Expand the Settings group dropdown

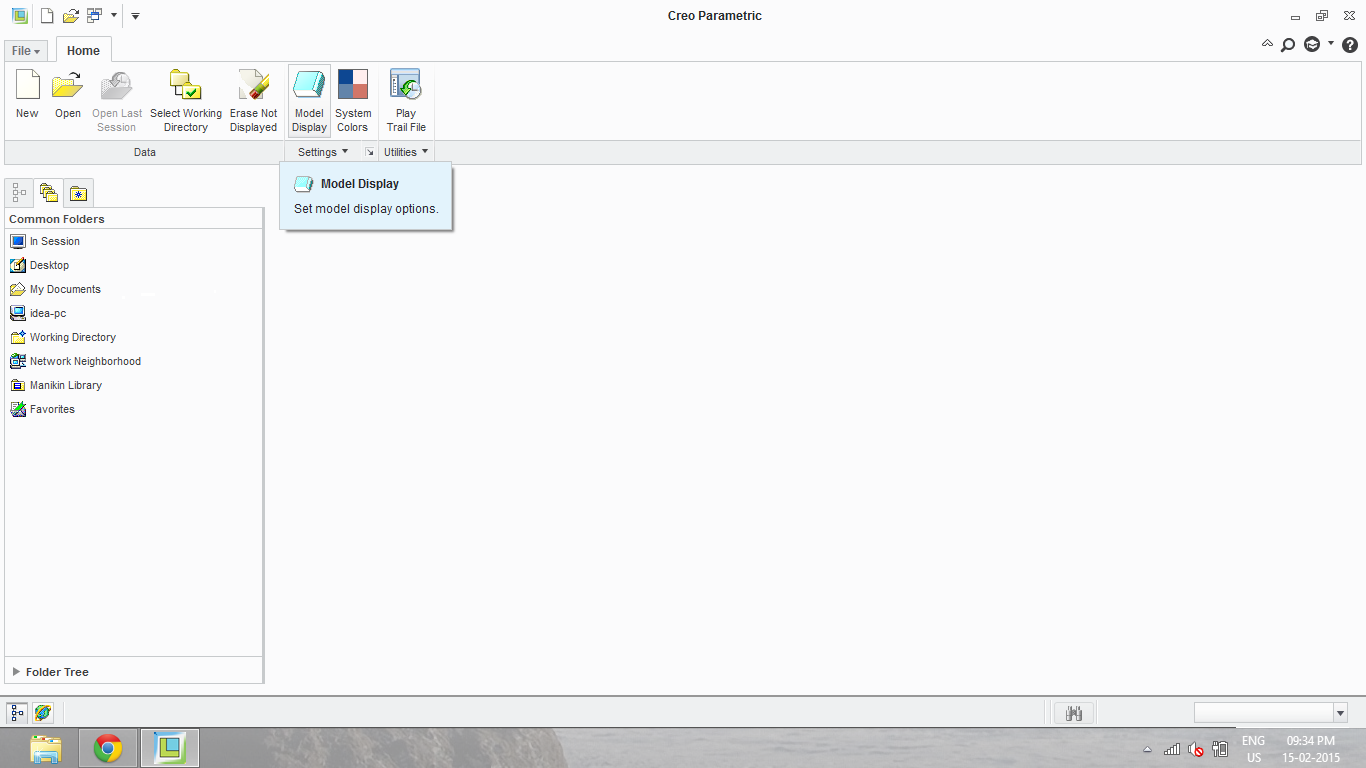[323, 152]
